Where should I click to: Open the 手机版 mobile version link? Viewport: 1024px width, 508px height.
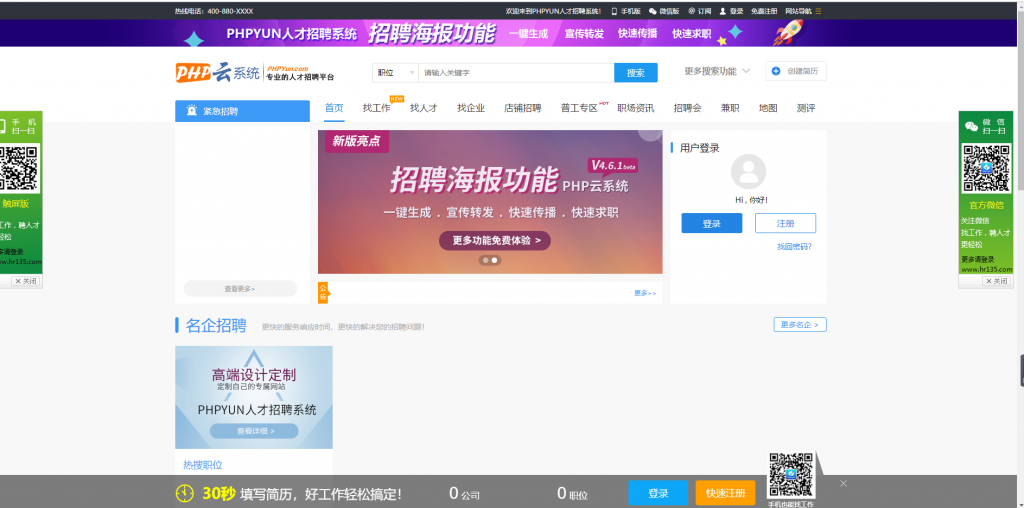[x=626, y=11]
